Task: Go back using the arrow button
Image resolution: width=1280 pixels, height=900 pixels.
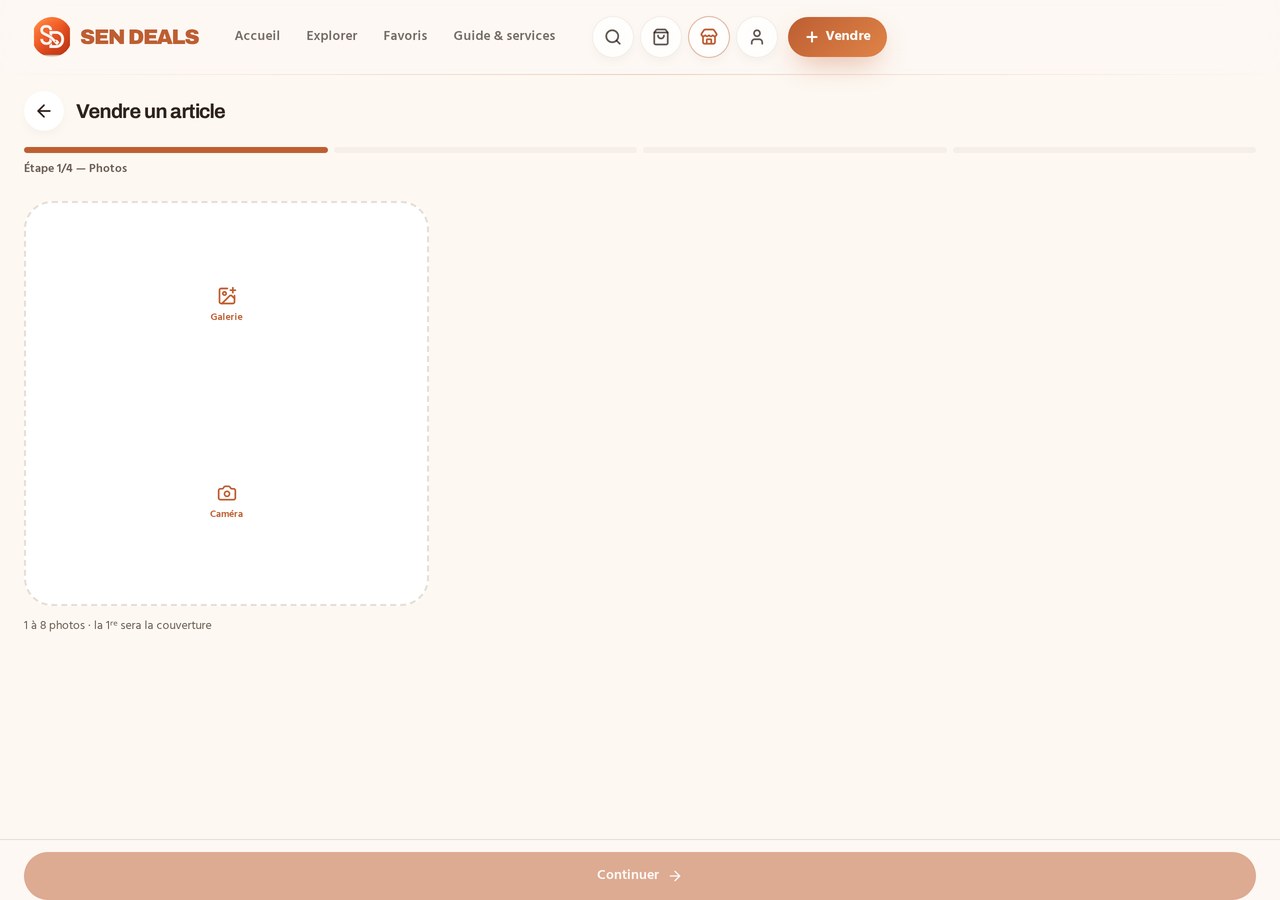Action: click(x=44, y=111)
